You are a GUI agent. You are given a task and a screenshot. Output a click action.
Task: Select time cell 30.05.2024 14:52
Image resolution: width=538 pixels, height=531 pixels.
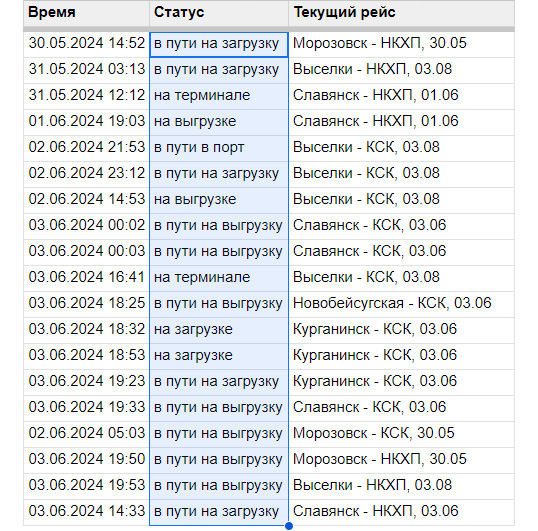pos(87,44)
